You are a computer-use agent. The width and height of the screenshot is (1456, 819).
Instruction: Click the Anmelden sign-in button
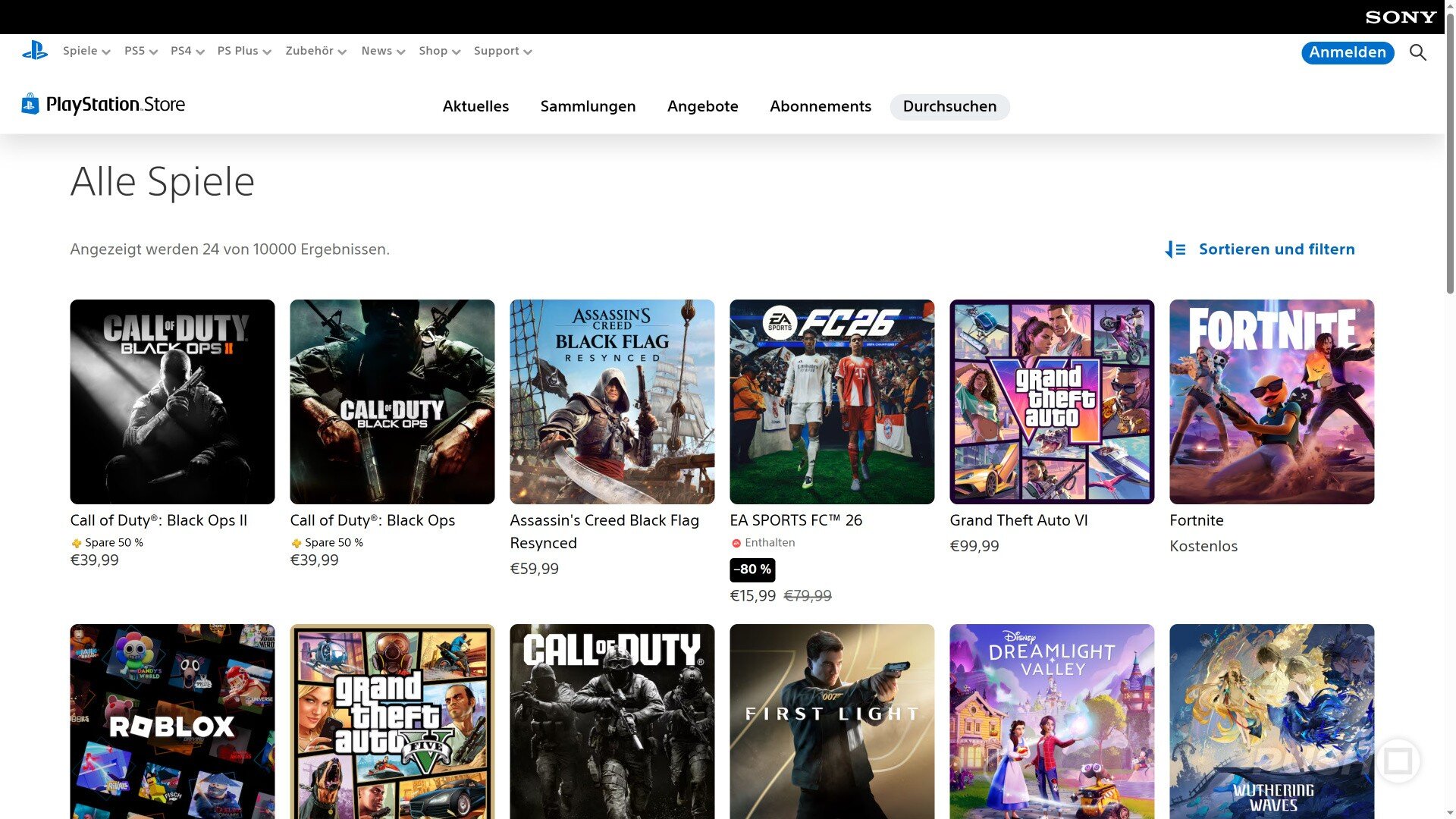(1348, 52)
